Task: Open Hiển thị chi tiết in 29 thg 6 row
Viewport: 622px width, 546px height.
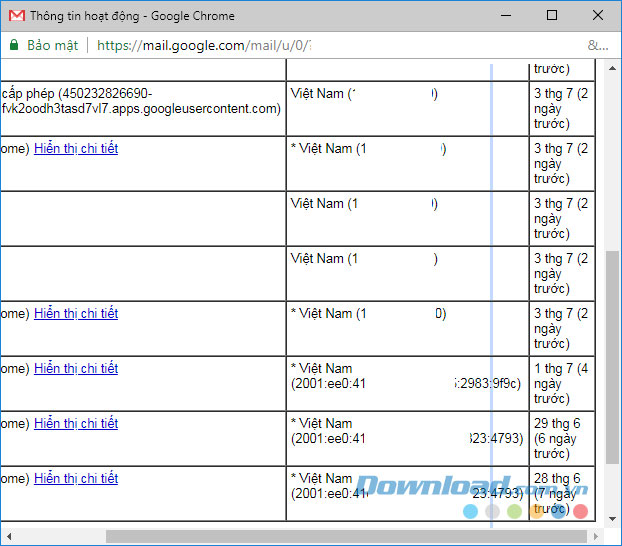Action: pyautogui.click(x=76, y=423)
